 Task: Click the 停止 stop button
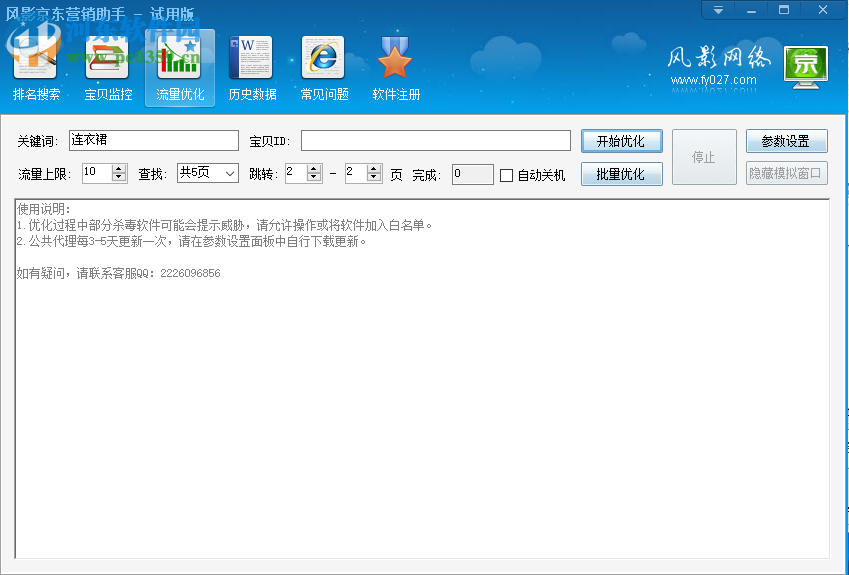[x=704, y=157]
